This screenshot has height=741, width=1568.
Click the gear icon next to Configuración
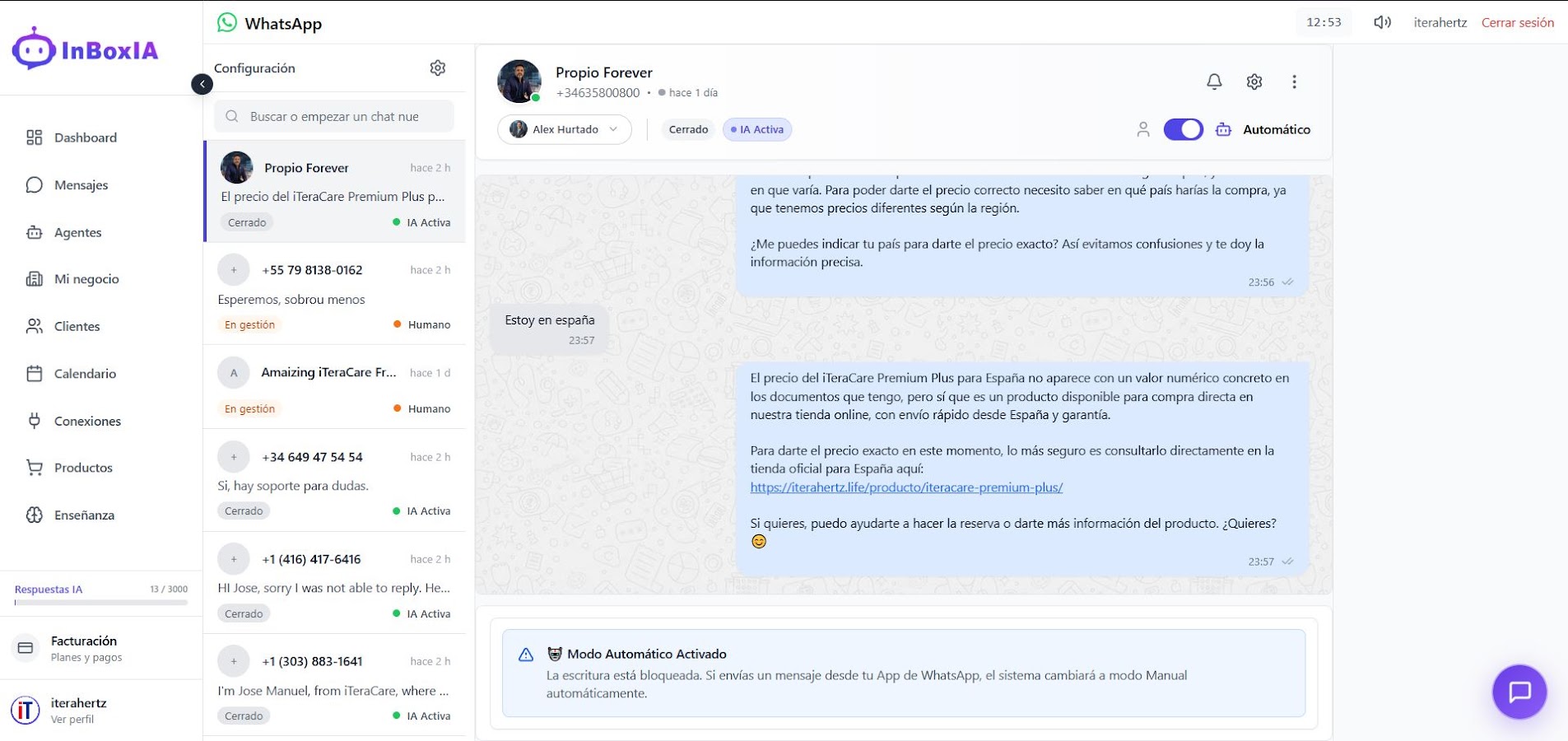pyautogui.click(x=438, y=68)
